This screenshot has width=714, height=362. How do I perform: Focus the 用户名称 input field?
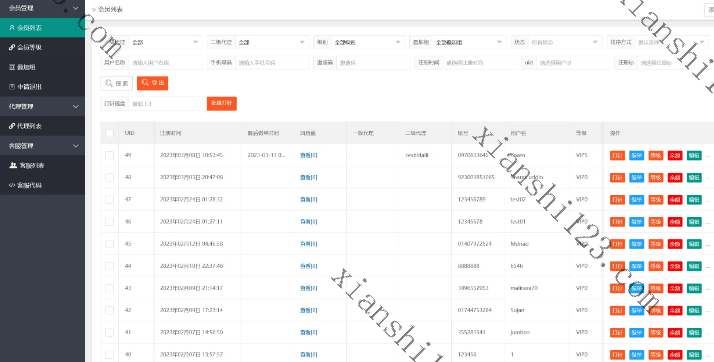pos(165,62)
